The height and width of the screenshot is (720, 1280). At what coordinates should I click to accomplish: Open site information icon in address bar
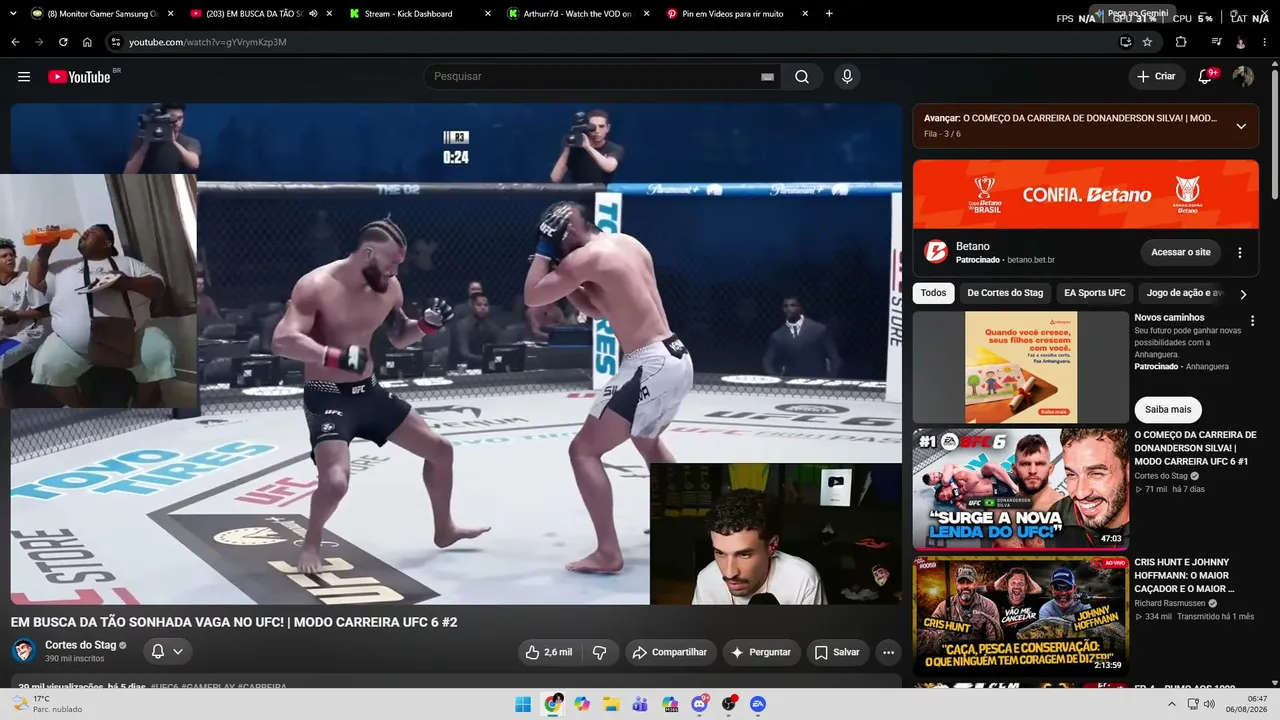116,42
